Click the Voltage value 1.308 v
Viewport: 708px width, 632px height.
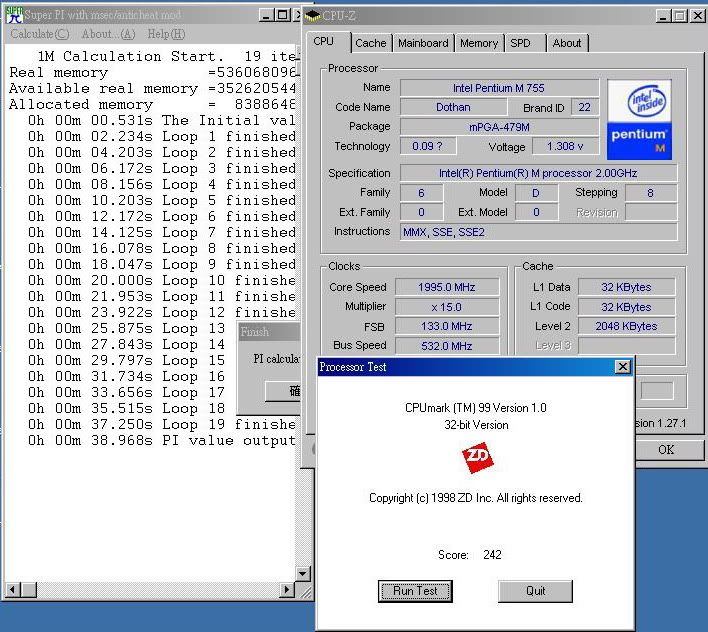click(565, 146)
